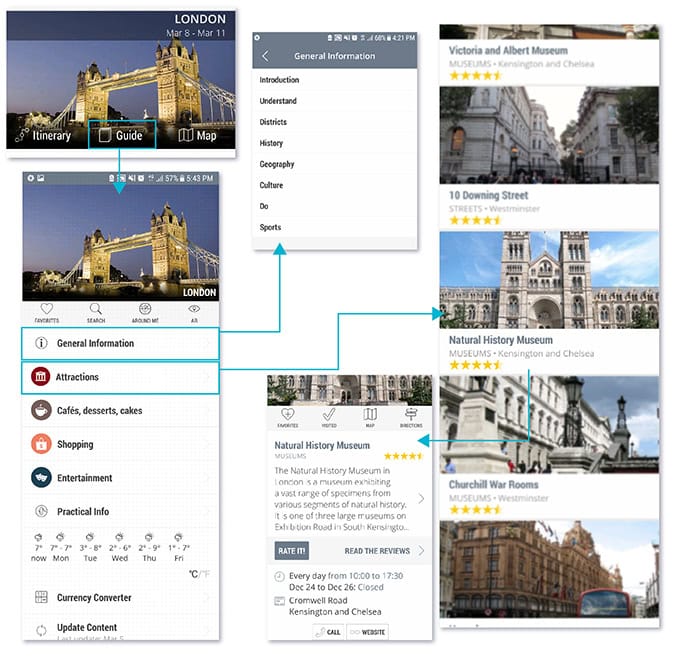
Task: Toggle the °C/°F temperature unit
Action: click(x=199, y=574)
